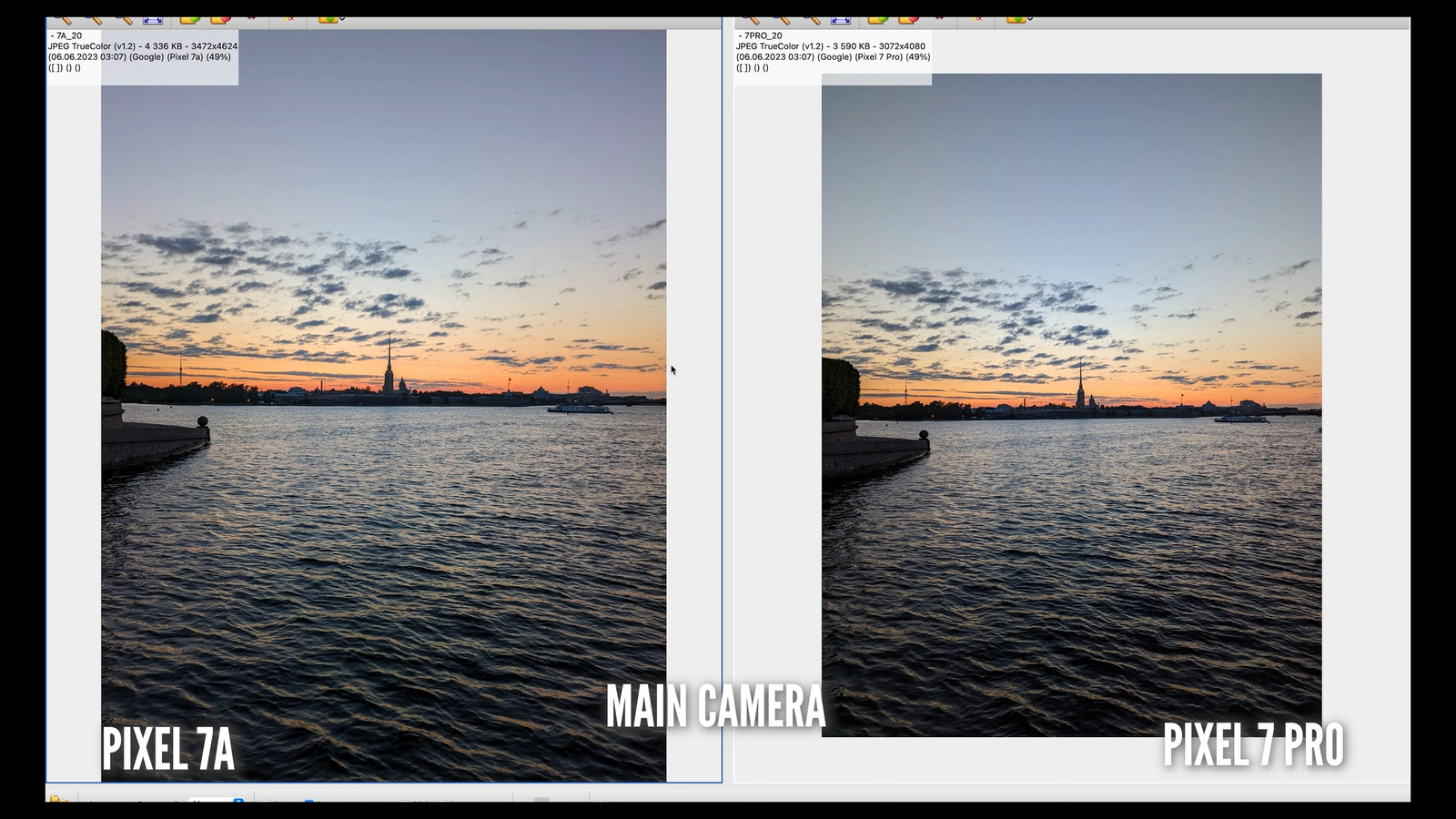The height and width of the screenshot is (819, 1456).
Task: Click the fit-to-window icon above Pixel 7 Pro image
Action: (x=841, y=19)
